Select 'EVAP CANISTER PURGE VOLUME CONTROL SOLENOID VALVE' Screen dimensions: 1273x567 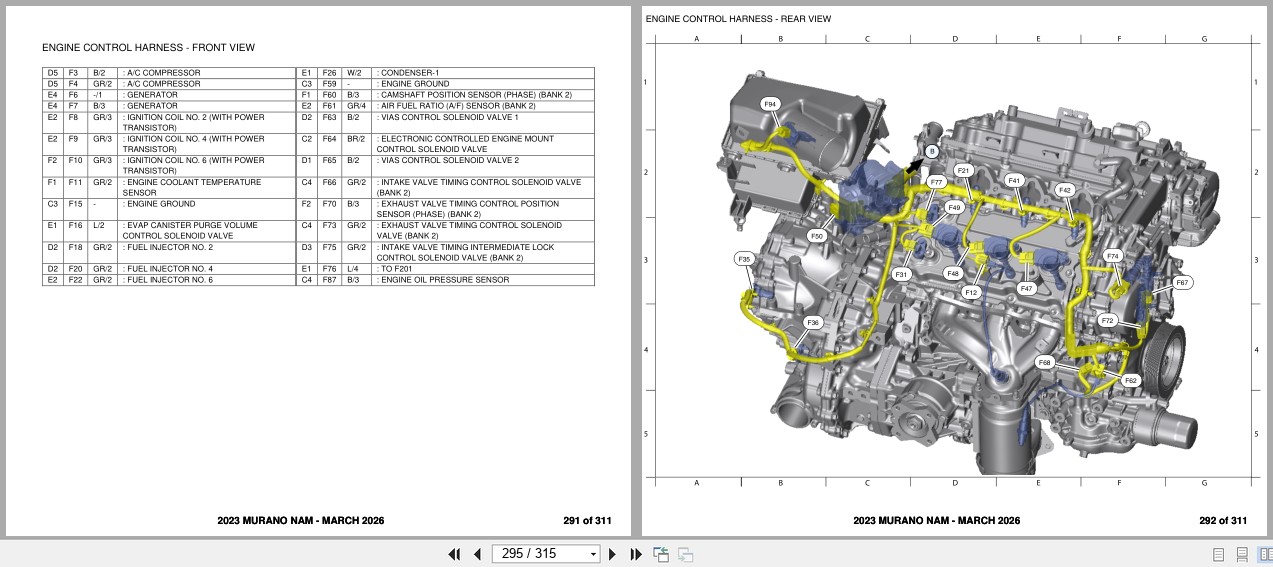tap(190, 231)
